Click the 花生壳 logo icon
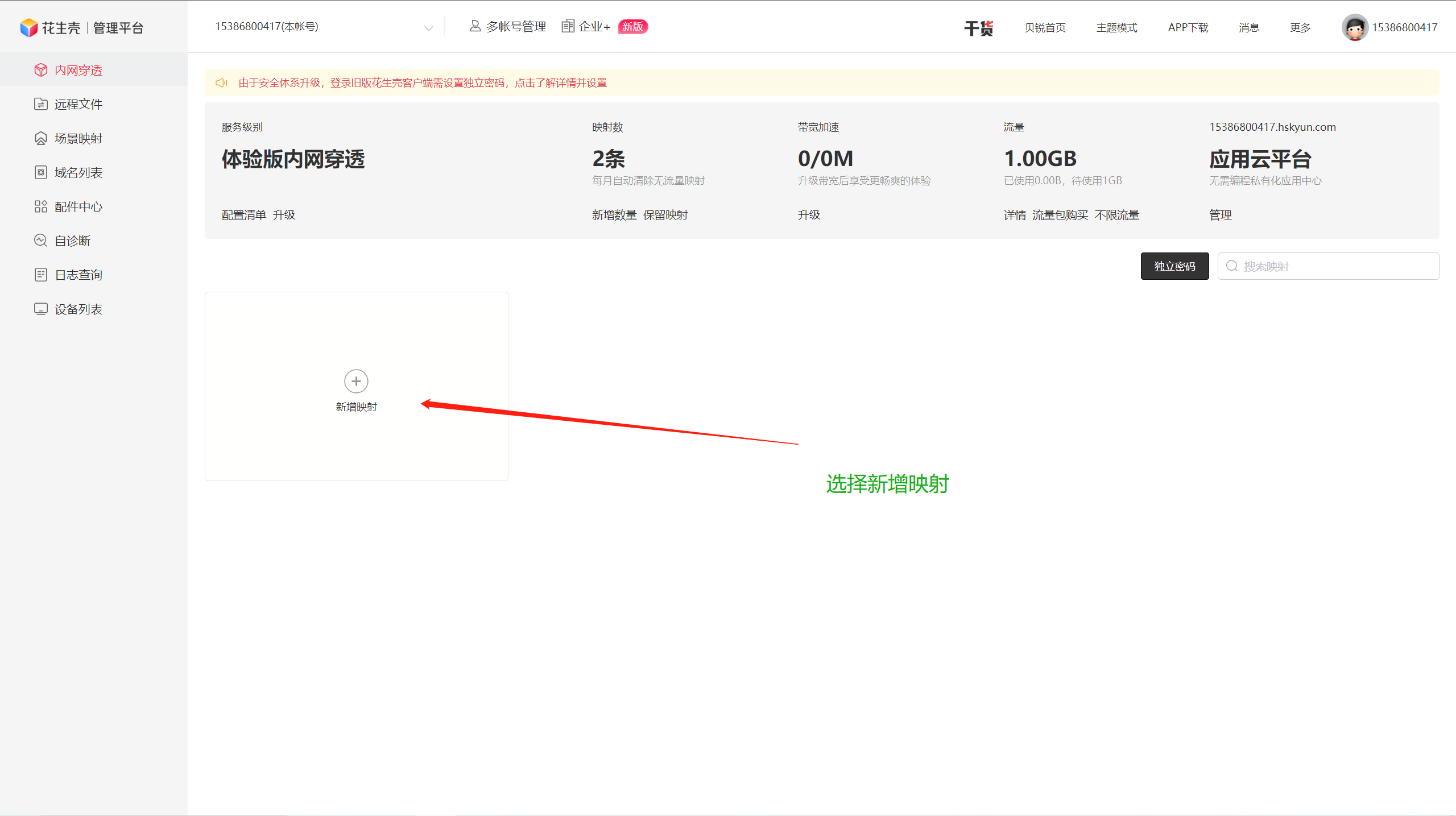This screenshot has width=1456, height=816. coord(28,27)
